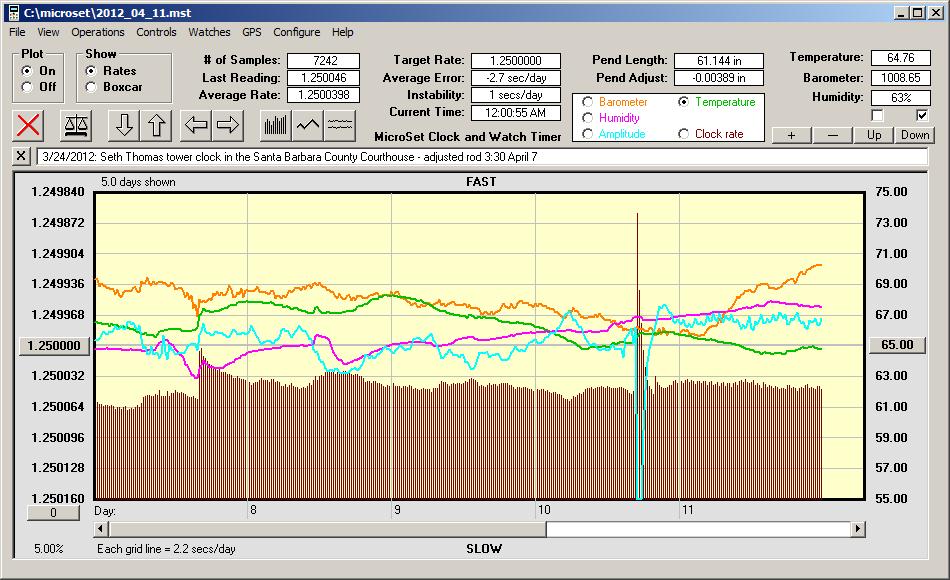The image size is (950, 580).
Task: Open the Watches menu
Action: [x=209, y=32]
